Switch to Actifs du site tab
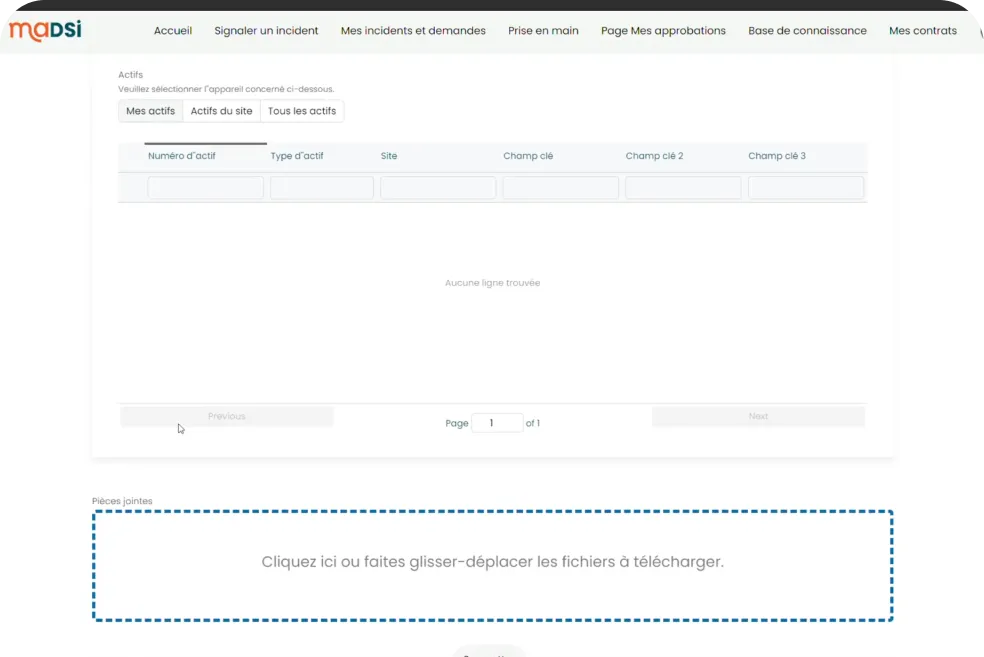The width and height of the screenshot is (984, 657). (221, 111)
